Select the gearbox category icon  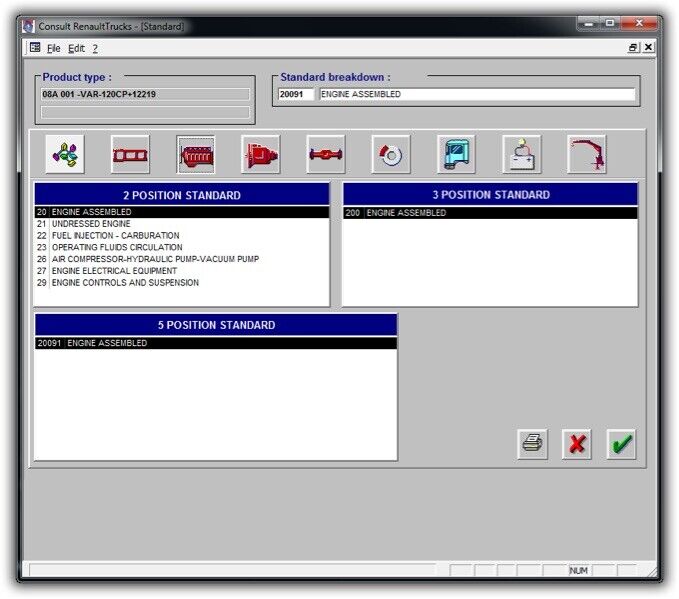coord(261,155)
